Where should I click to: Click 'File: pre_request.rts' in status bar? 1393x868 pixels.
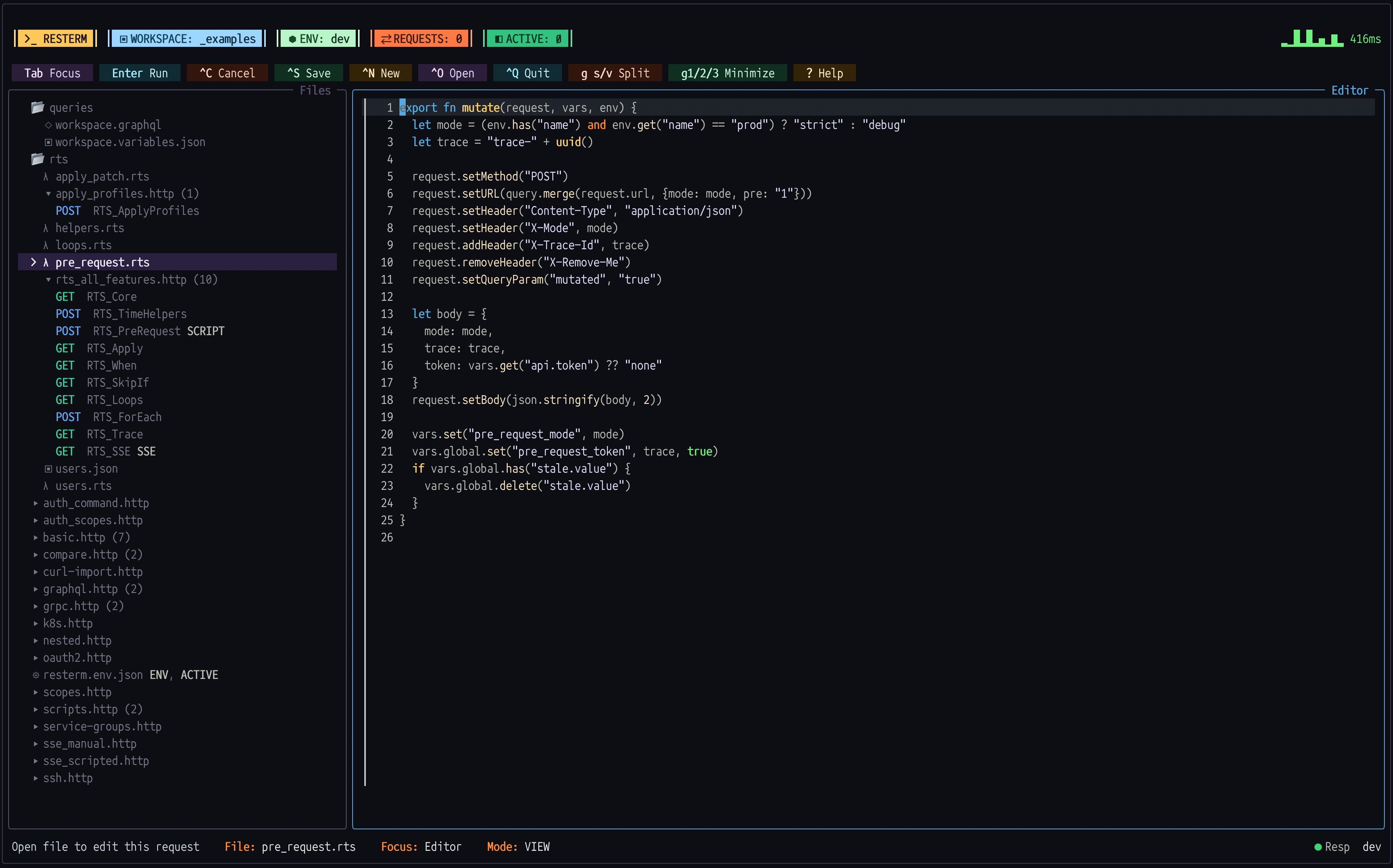pos(290,847)
